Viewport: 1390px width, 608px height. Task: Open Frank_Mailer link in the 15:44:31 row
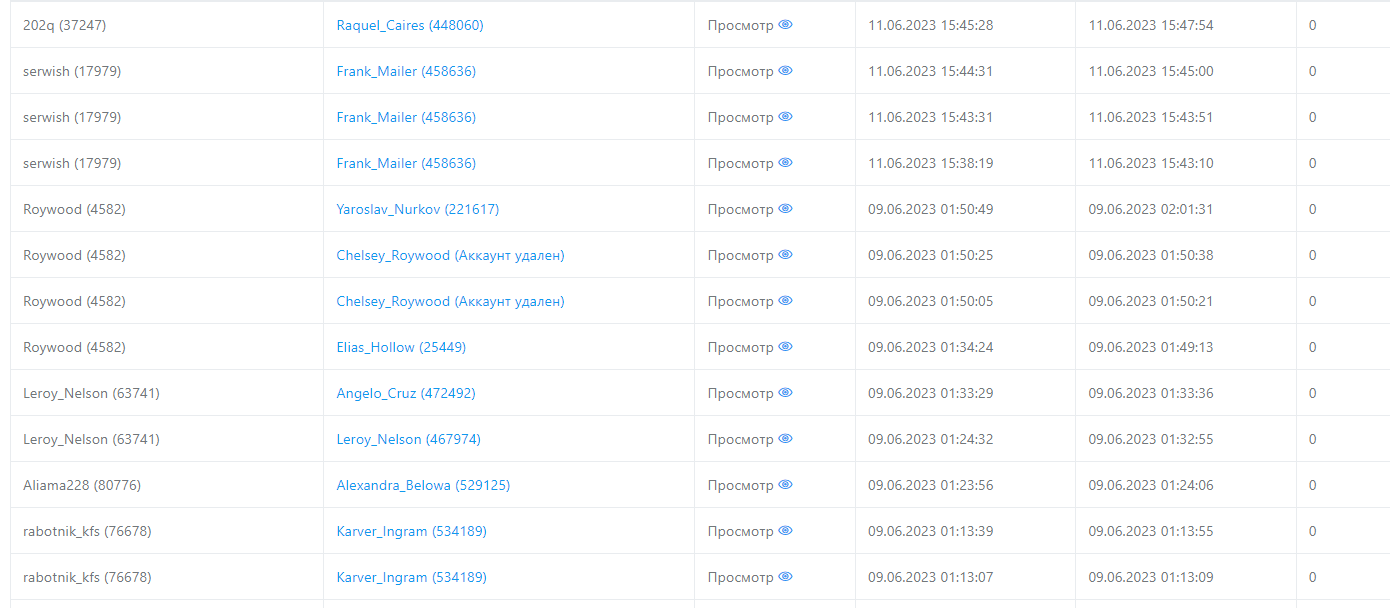(406, 71)
